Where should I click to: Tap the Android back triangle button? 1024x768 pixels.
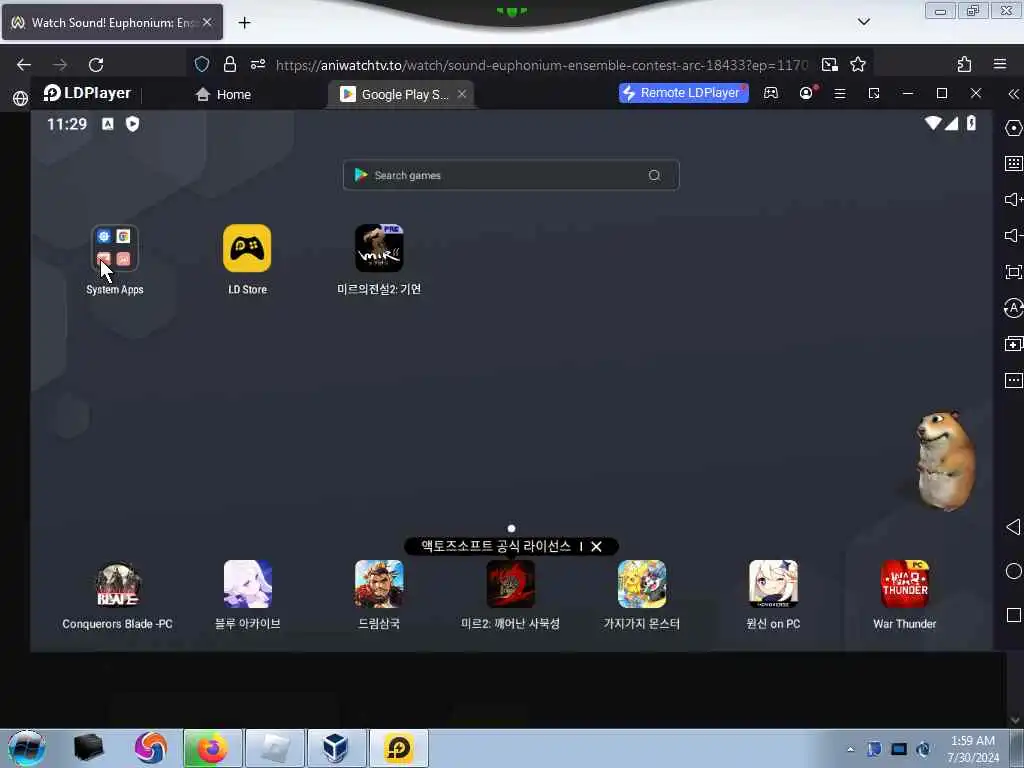point(1013,528)
